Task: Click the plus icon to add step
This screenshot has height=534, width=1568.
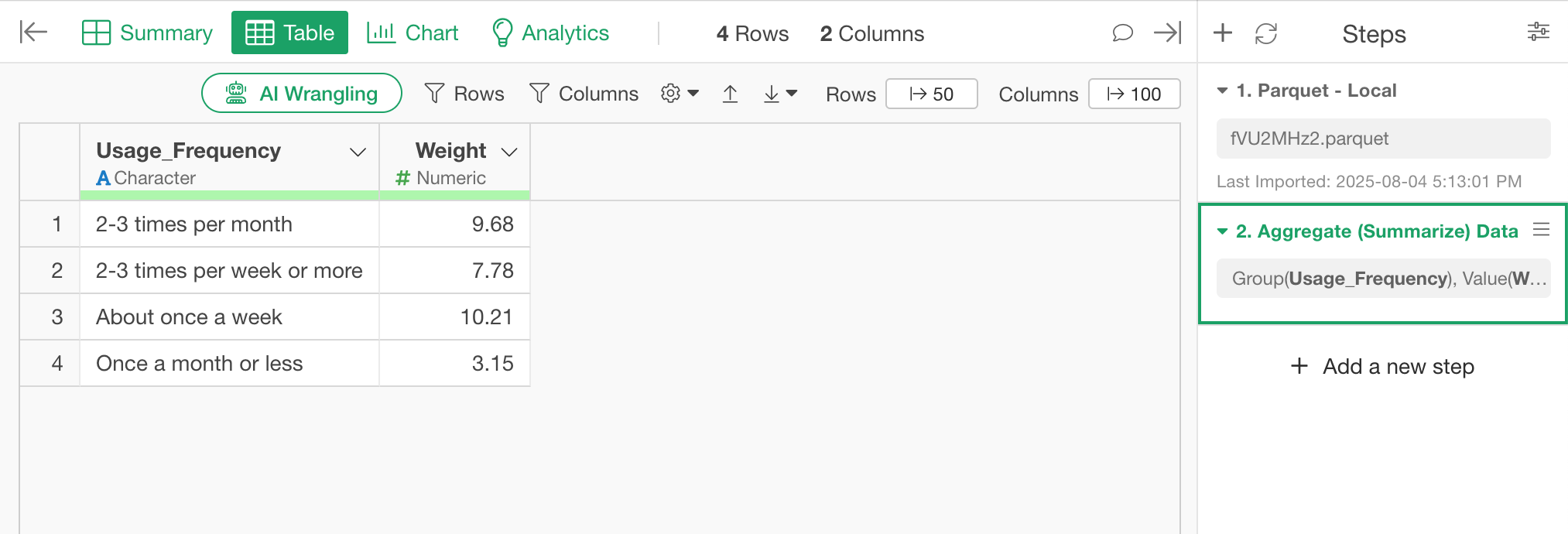Action: click(x=1223, y=33)
